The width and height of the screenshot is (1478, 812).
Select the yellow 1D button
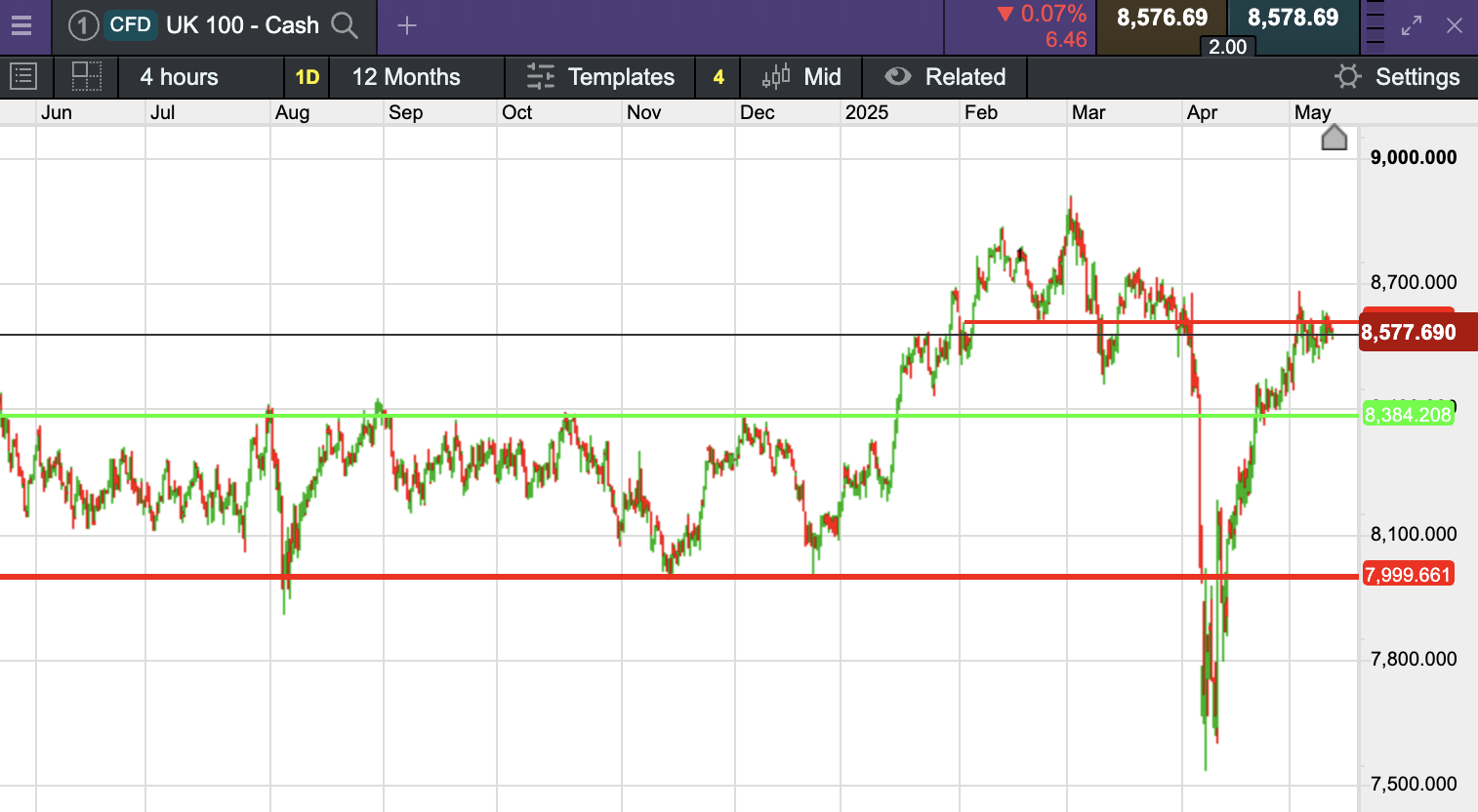(308, 77)
